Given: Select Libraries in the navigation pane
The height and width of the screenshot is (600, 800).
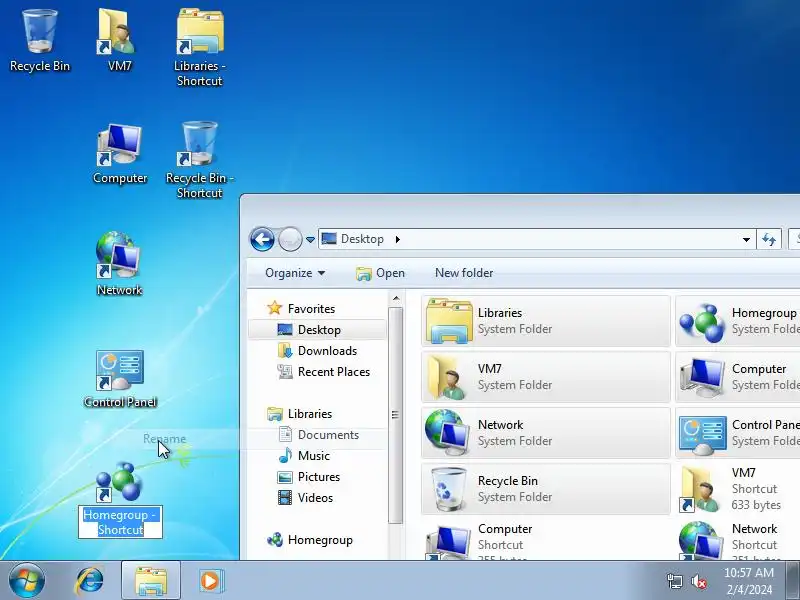Looking at the screenshot, I should (300, 414).
